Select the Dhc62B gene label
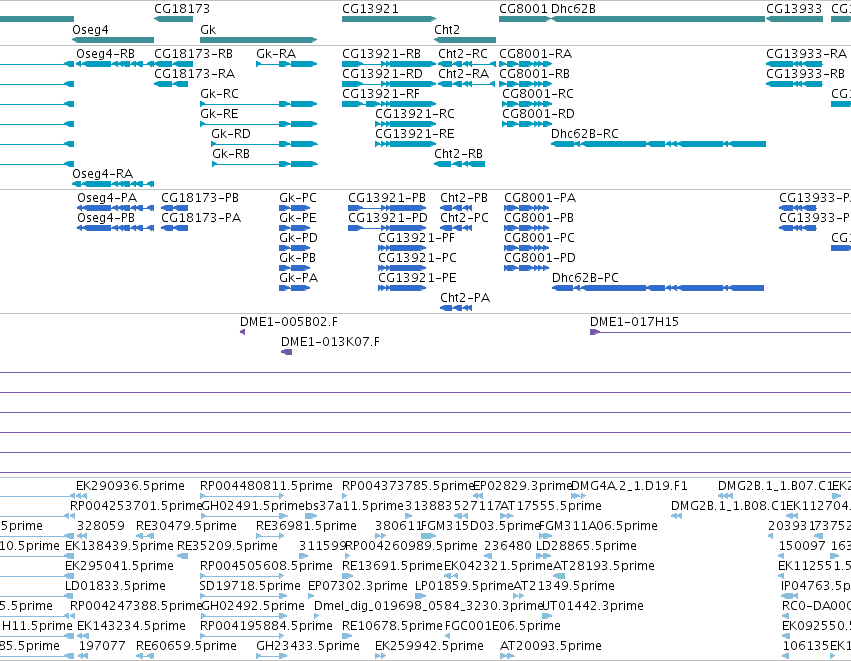851x661 pixels. point(573,9)
